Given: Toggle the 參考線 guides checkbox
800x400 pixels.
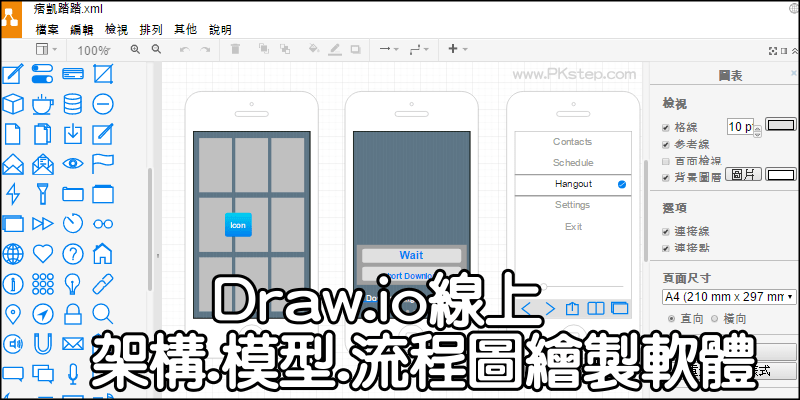Looking at the screenshot, I should coord(665,144).
